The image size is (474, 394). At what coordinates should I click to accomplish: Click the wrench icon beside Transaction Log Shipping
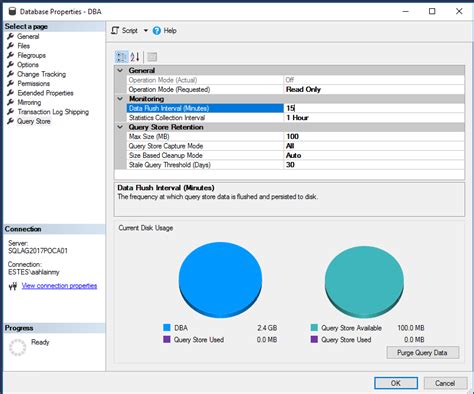click(11, 111)
